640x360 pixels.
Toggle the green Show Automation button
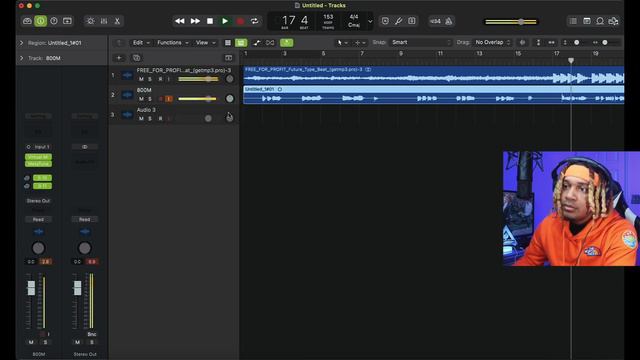241,42
